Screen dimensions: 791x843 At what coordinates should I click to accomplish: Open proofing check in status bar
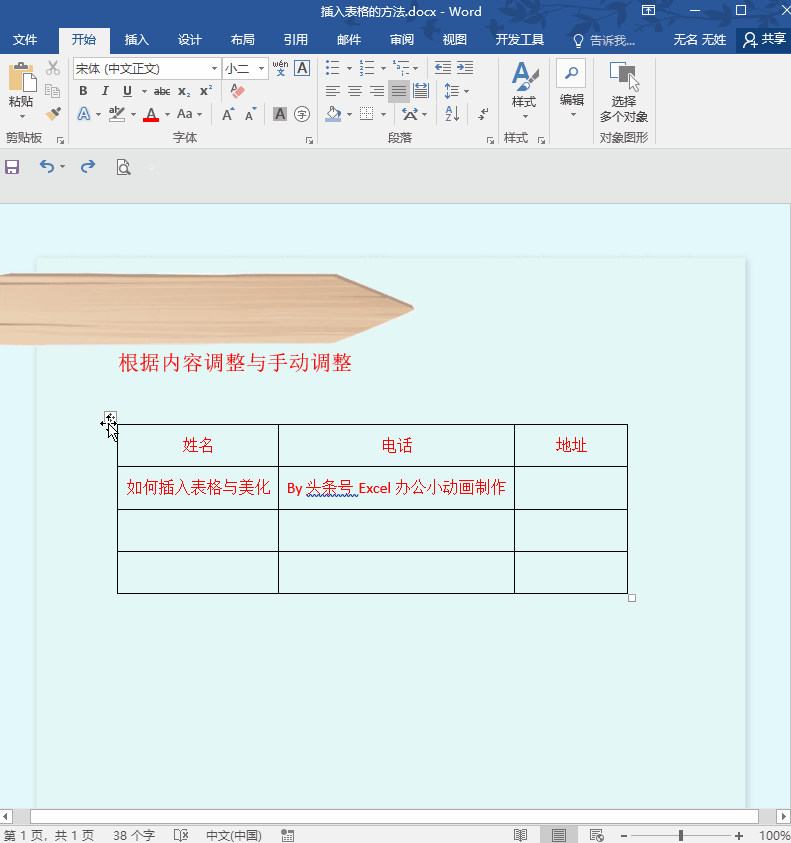pos(181,835)
